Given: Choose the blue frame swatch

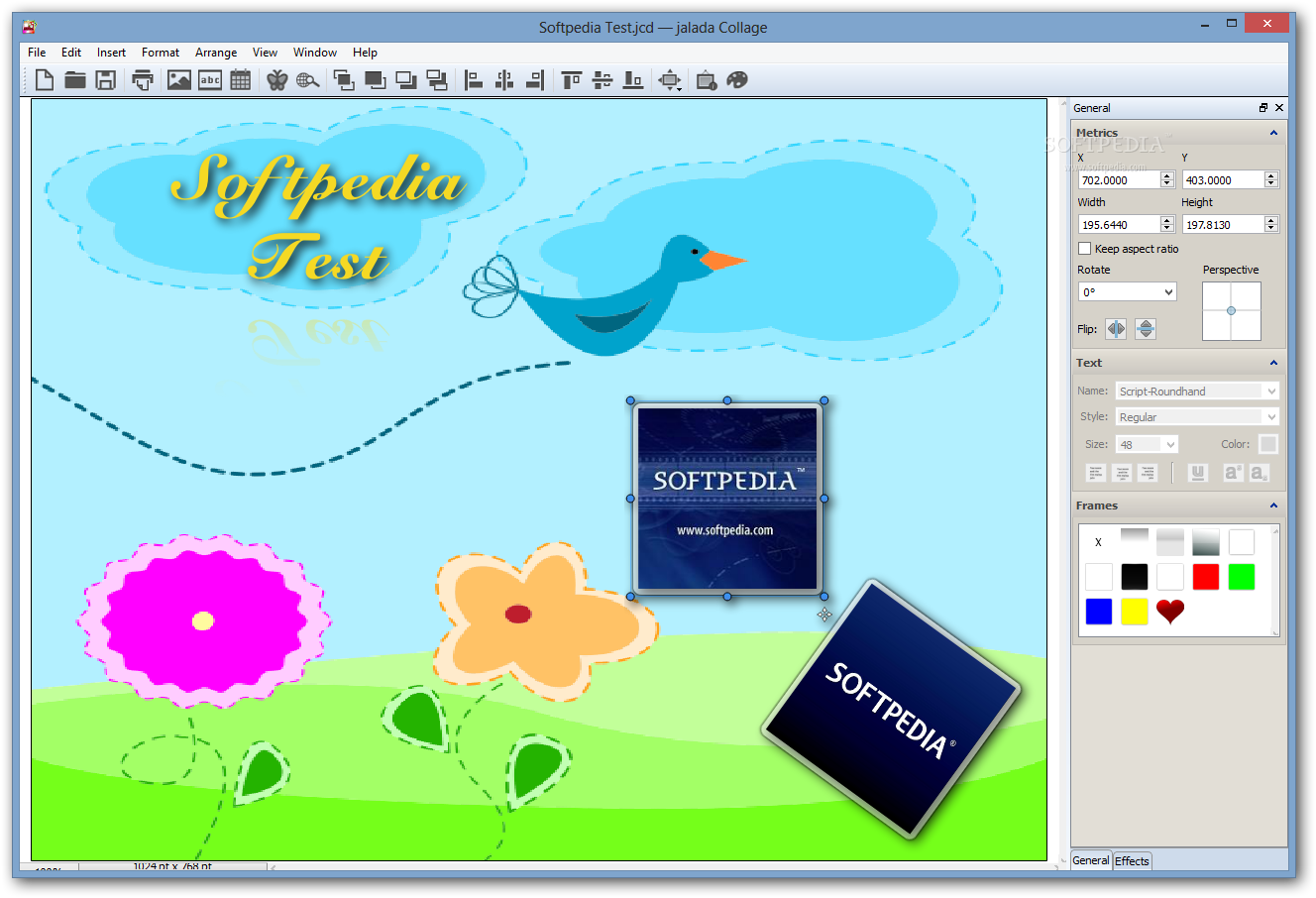Looking at the screenshot, I should pyautogui.click(x=1099, y=612).
